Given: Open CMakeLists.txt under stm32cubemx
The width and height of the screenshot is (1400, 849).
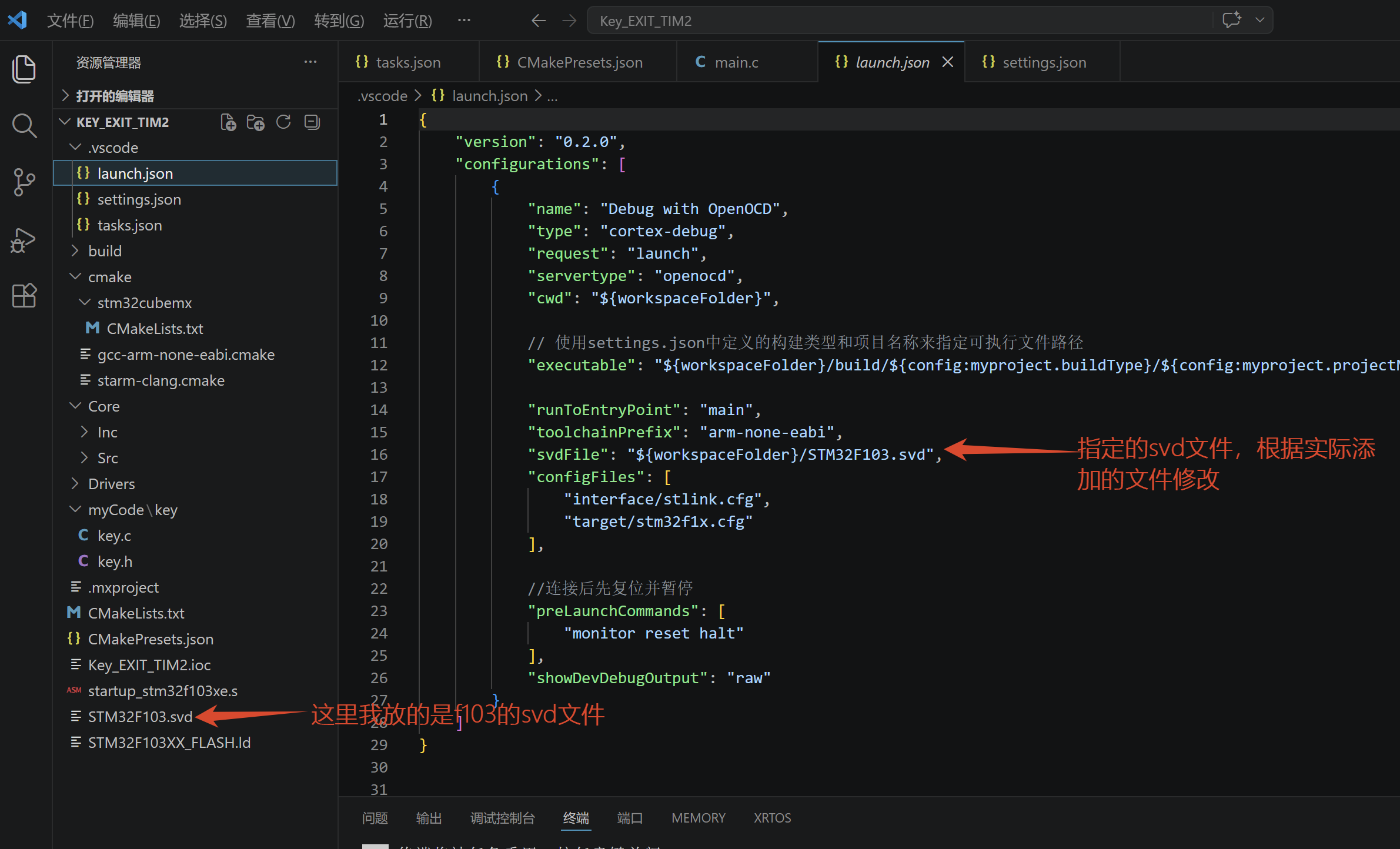Looking at the screenshot, I should tap(195, 329).
